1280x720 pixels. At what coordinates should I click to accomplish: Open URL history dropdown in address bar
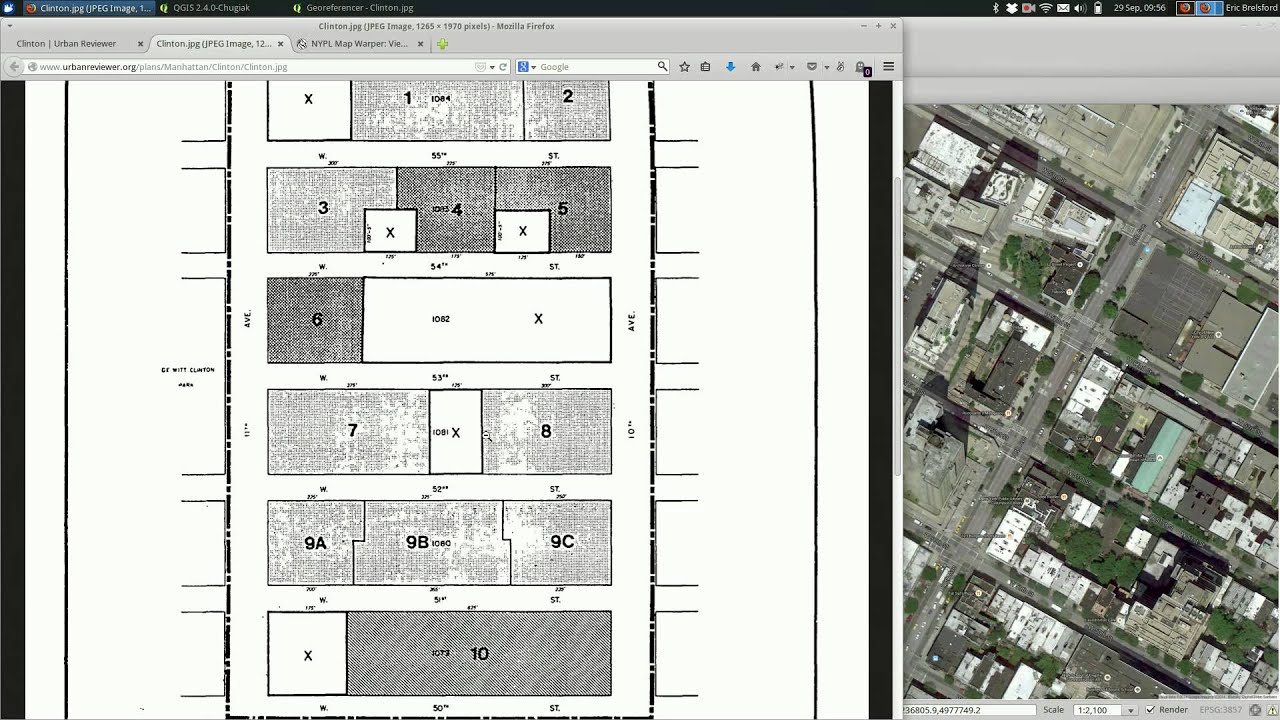pos(492,67)
